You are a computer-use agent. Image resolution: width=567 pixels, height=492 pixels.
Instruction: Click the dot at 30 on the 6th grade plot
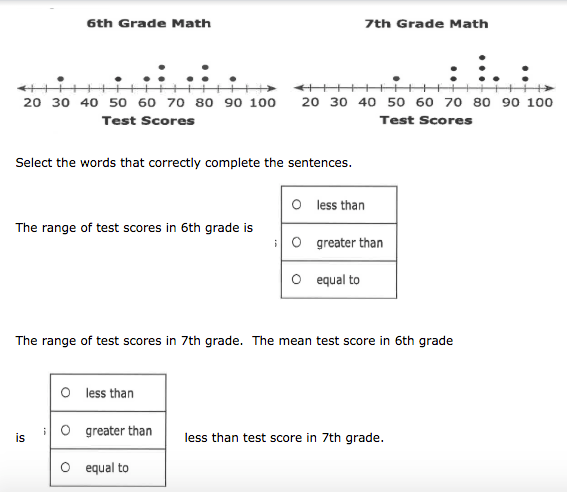coord(60,79)
